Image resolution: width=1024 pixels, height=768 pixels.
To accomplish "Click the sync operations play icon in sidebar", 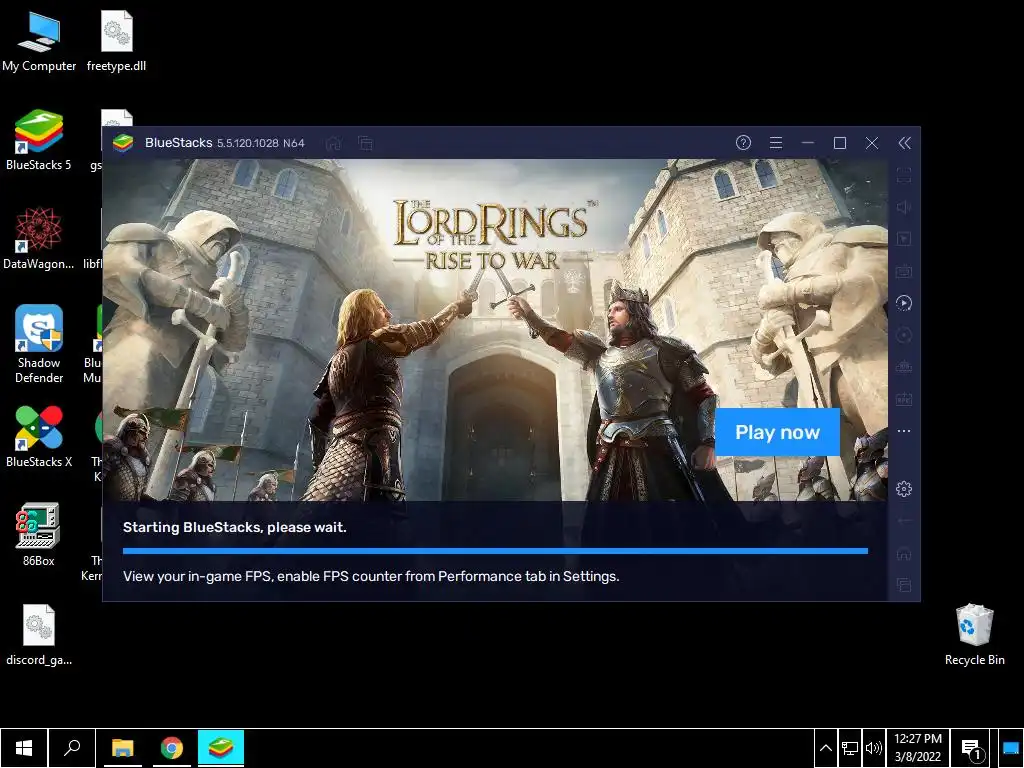I will 904,303.
